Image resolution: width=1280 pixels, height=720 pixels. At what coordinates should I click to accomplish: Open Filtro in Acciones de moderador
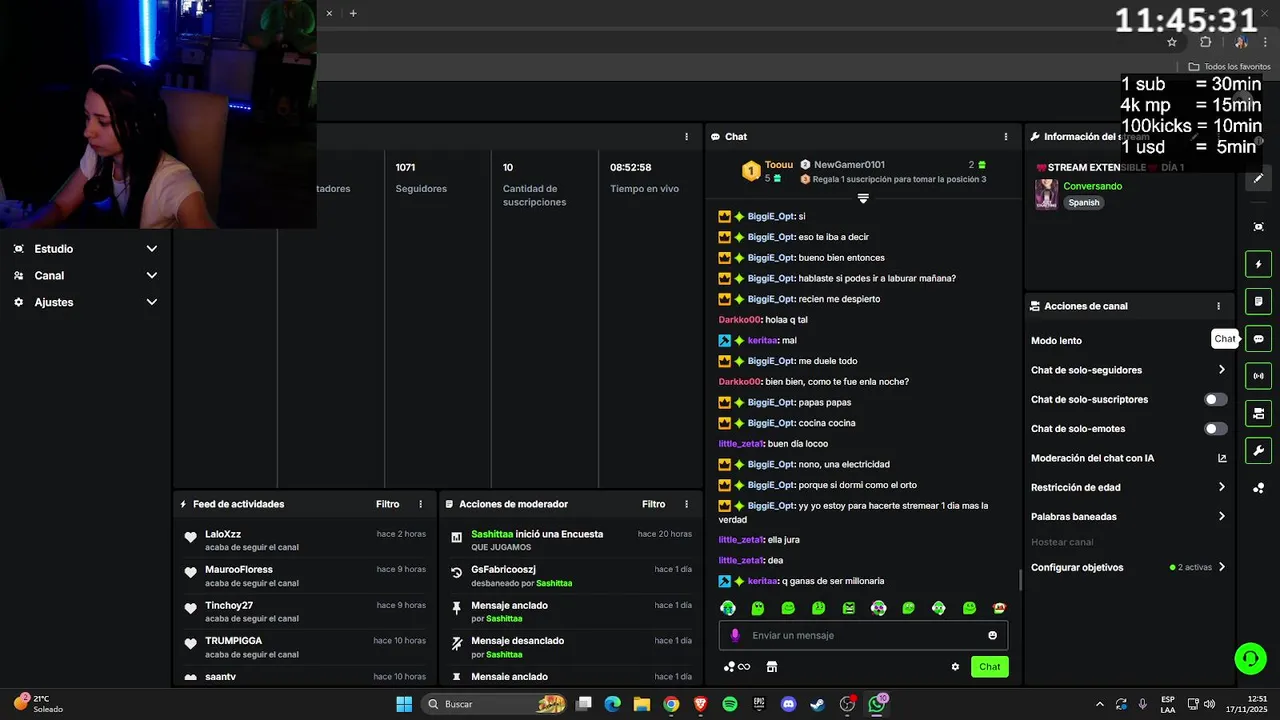653,504
